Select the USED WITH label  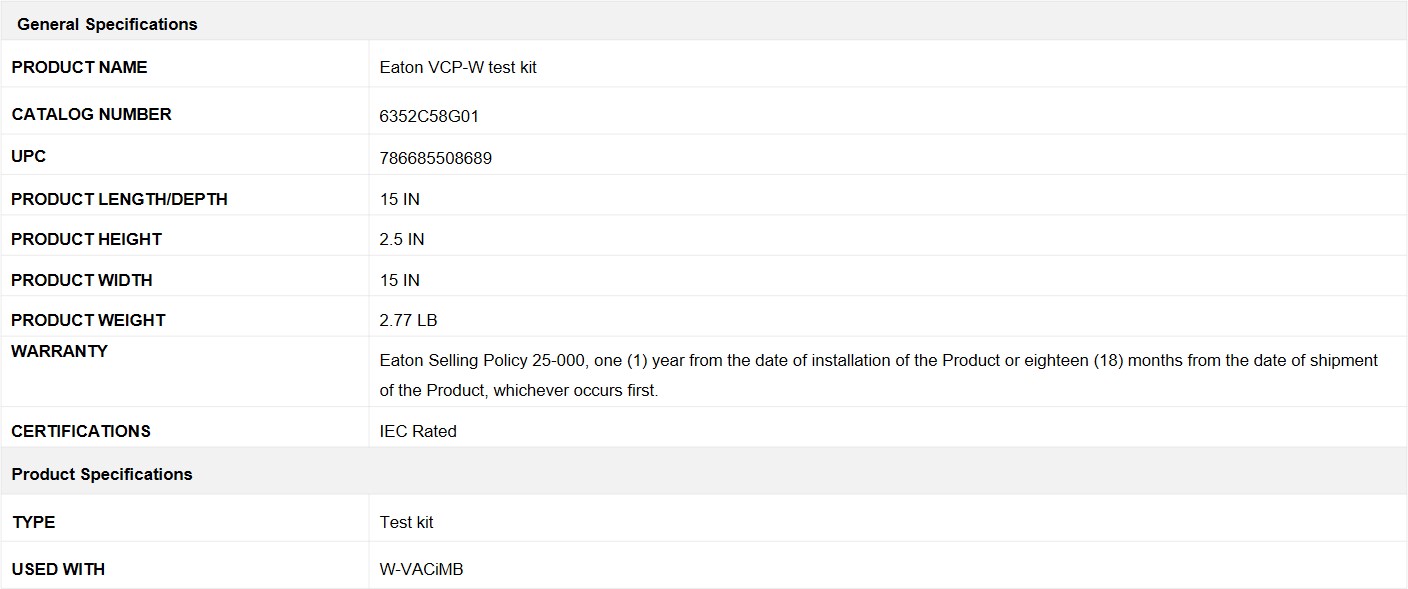coord(58,569)
